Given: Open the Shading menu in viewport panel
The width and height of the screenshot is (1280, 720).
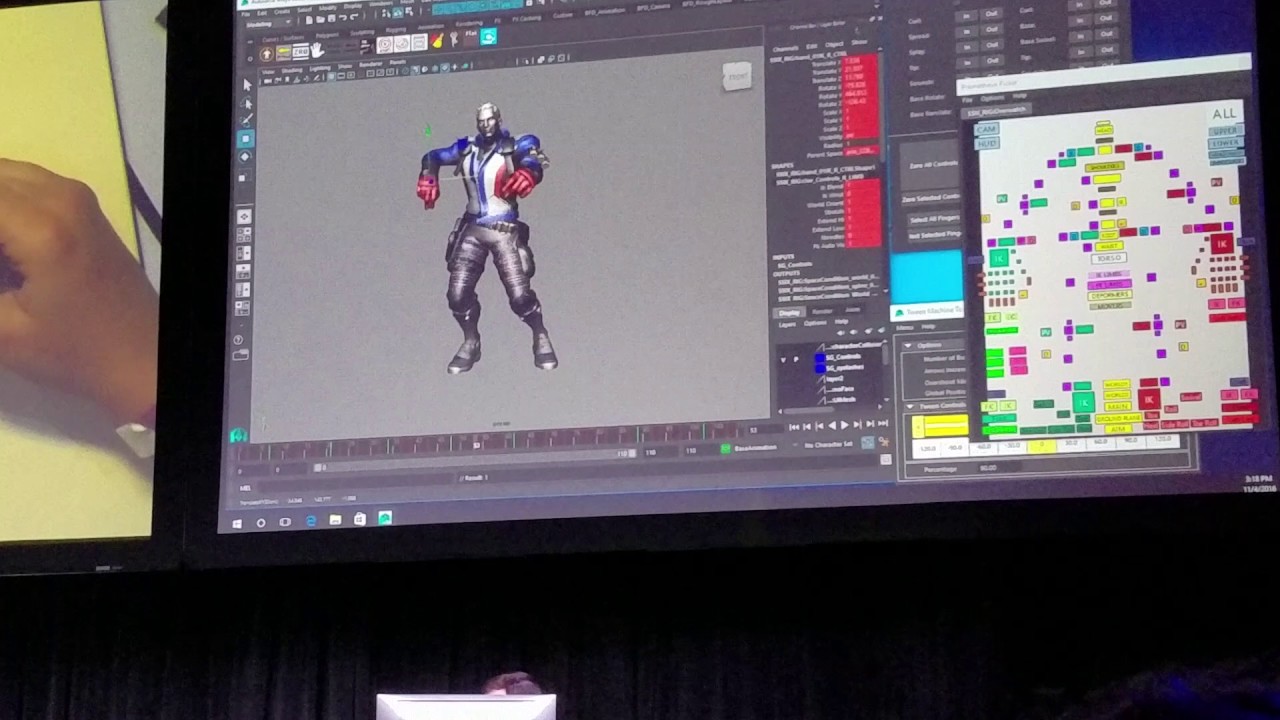Looking at the screenshot, I should coord(292,70).
